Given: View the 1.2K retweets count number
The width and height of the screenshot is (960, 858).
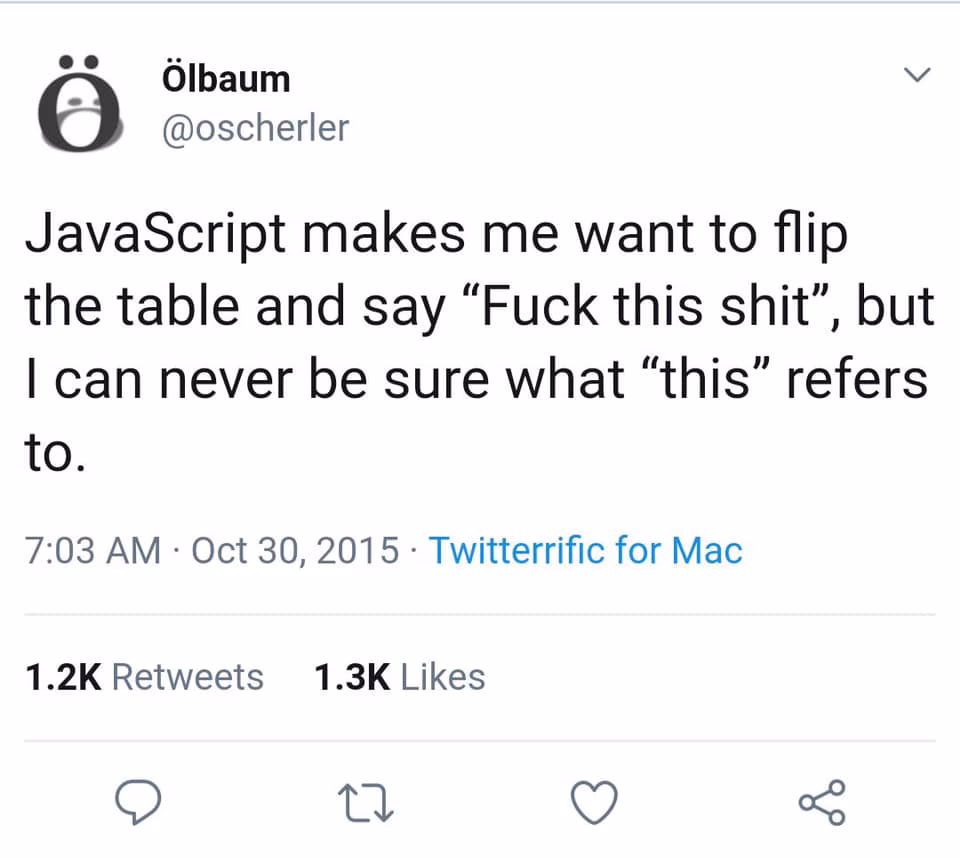Looking at the screenshot, I should 63,677.
